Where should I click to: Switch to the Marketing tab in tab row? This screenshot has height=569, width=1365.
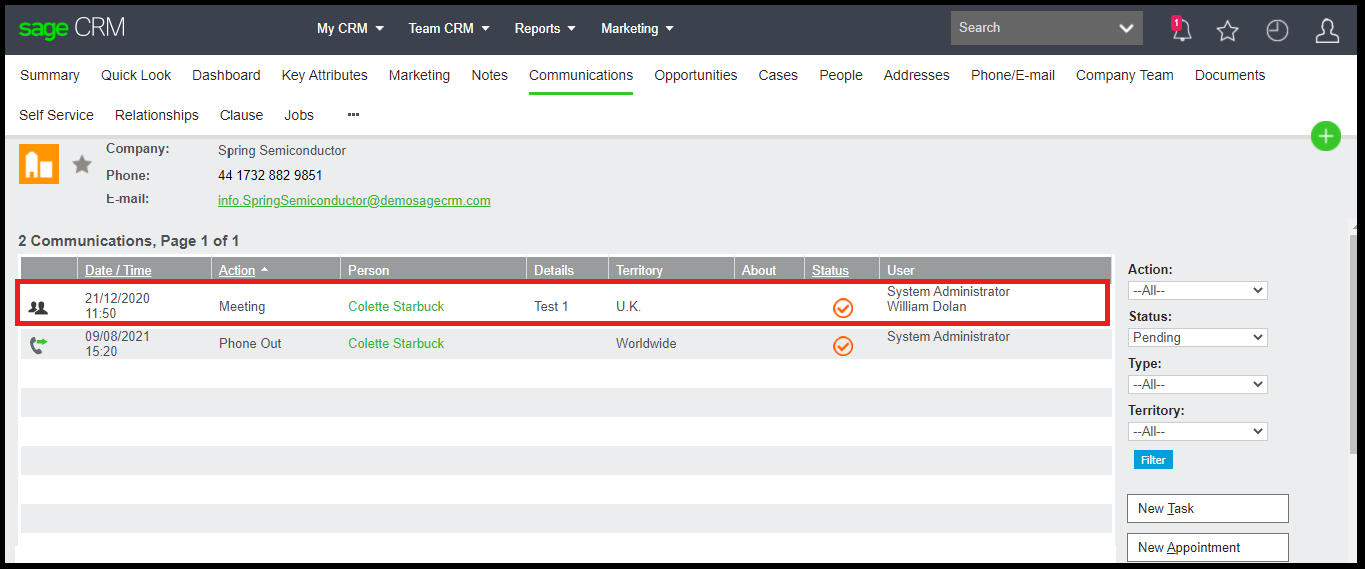(x=419, y=75)
